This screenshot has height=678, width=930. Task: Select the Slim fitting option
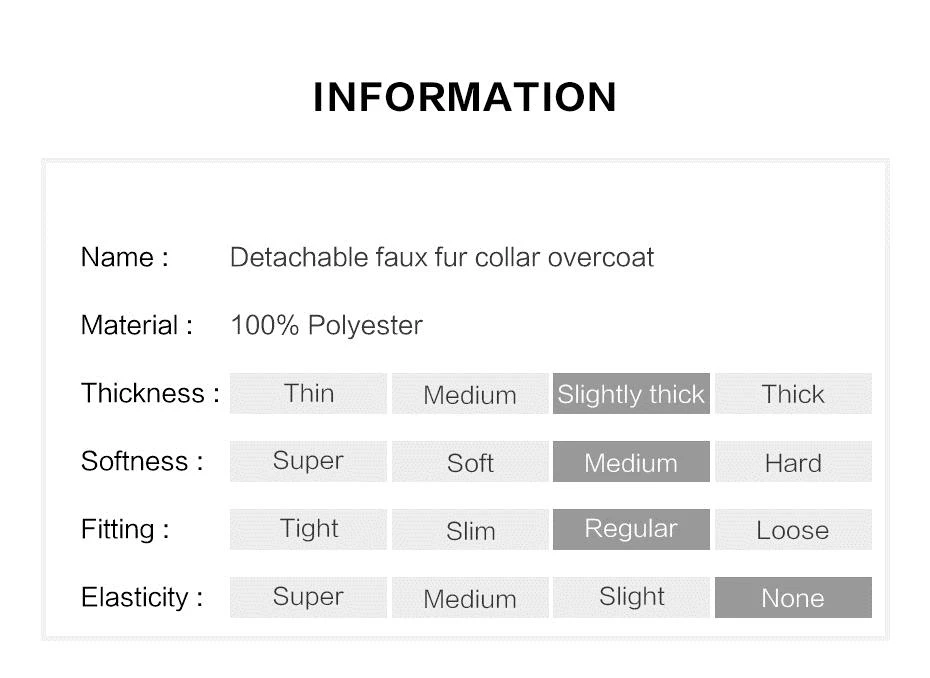tap(470, 529)
